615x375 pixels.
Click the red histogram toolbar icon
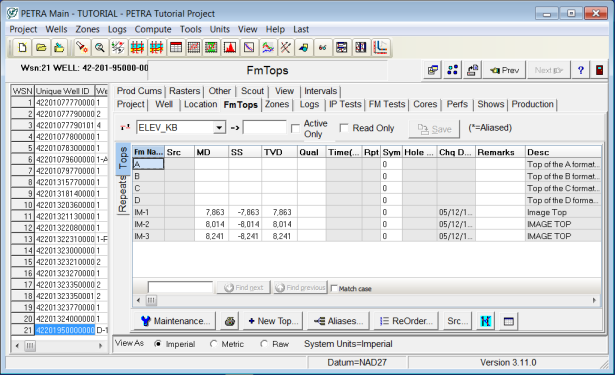point(230,48)
